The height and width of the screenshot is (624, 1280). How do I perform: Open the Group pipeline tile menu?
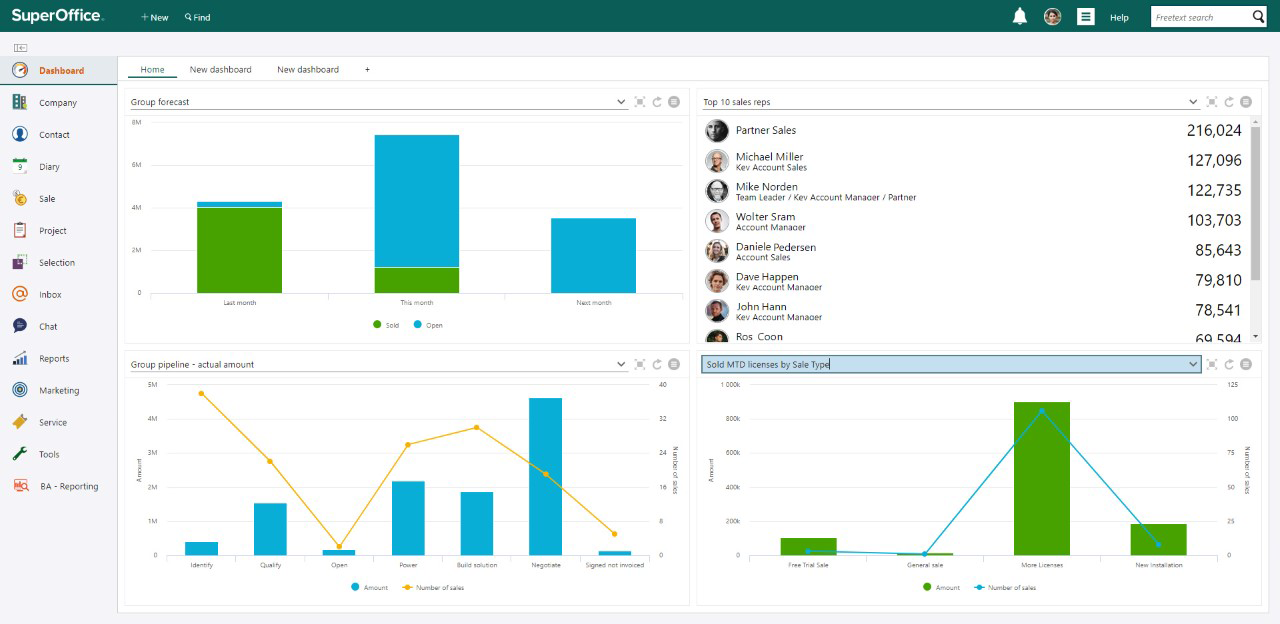pyautogui.click(x=674, y=364)
